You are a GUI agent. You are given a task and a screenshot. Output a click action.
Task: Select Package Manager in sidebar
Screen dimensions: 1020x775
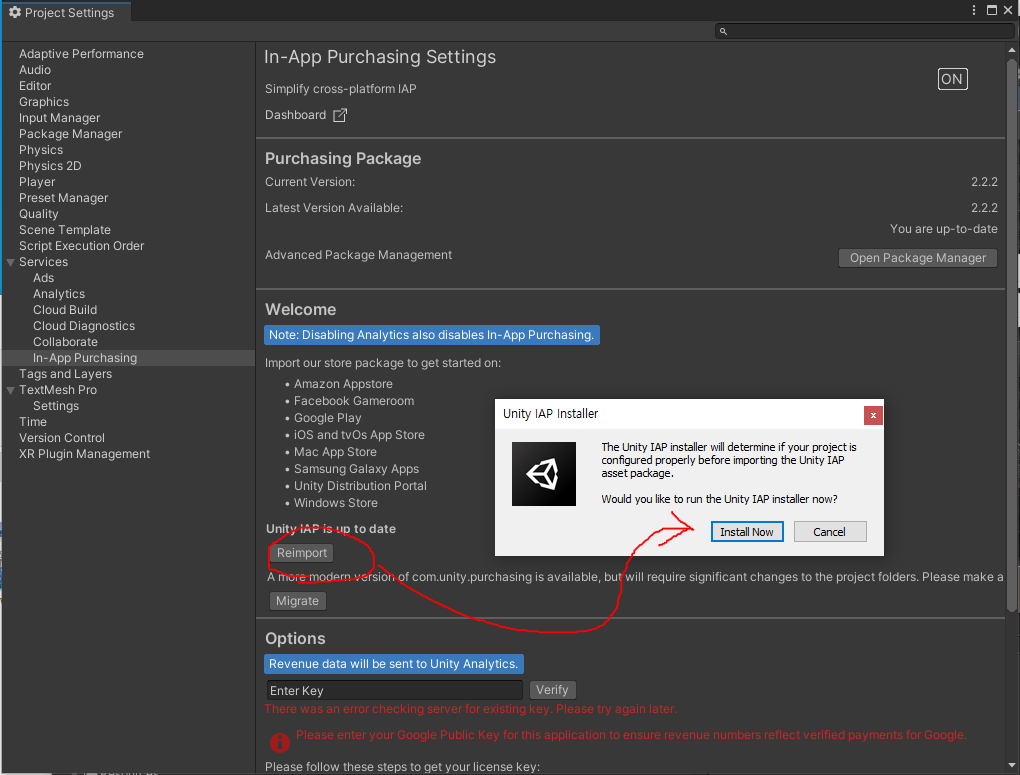pyautogui.click(x=70, y=134)
